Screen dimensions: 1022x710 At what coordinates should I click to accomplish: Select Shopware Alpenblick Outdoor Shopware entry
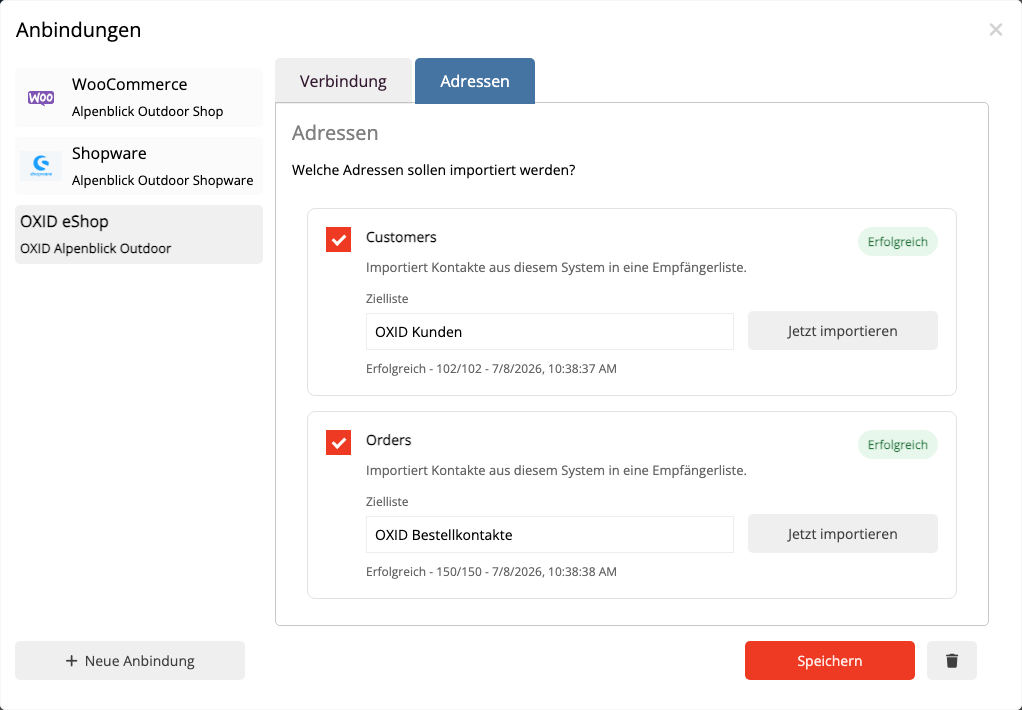pyautogui.click(x=139, y=166)
